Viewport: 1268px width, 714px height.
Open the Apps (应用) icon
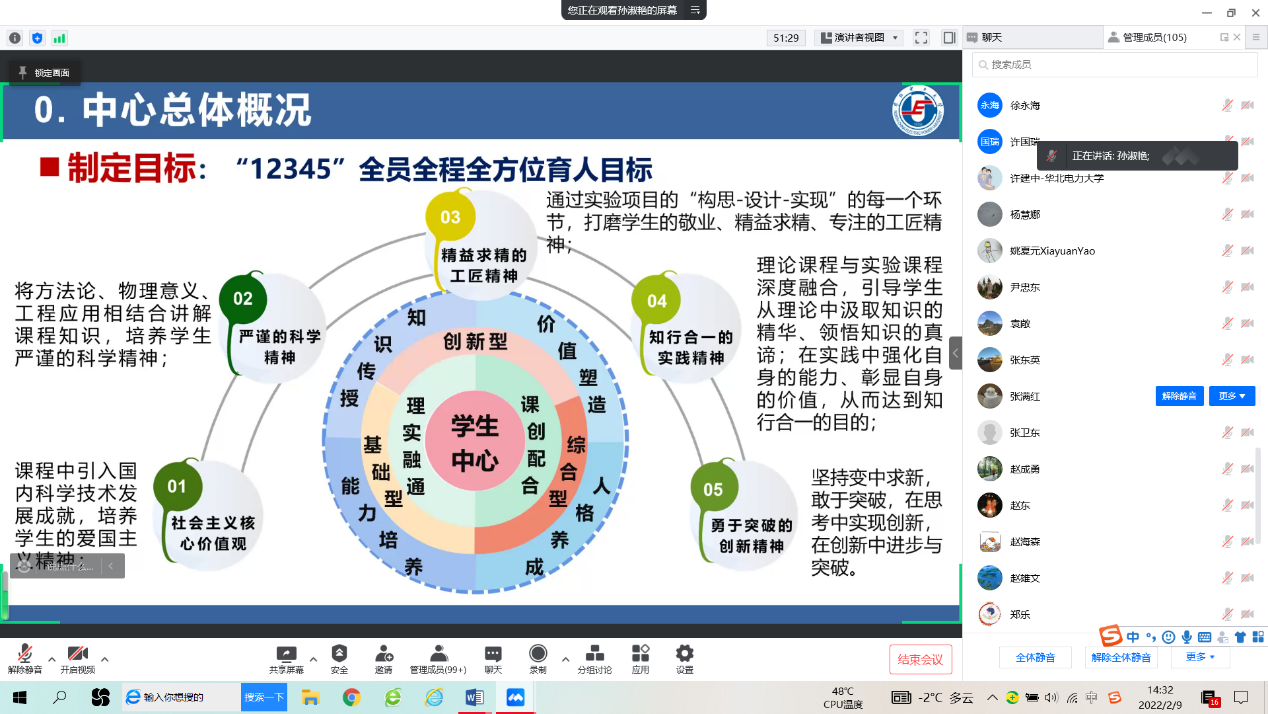(x=641, y=654)
